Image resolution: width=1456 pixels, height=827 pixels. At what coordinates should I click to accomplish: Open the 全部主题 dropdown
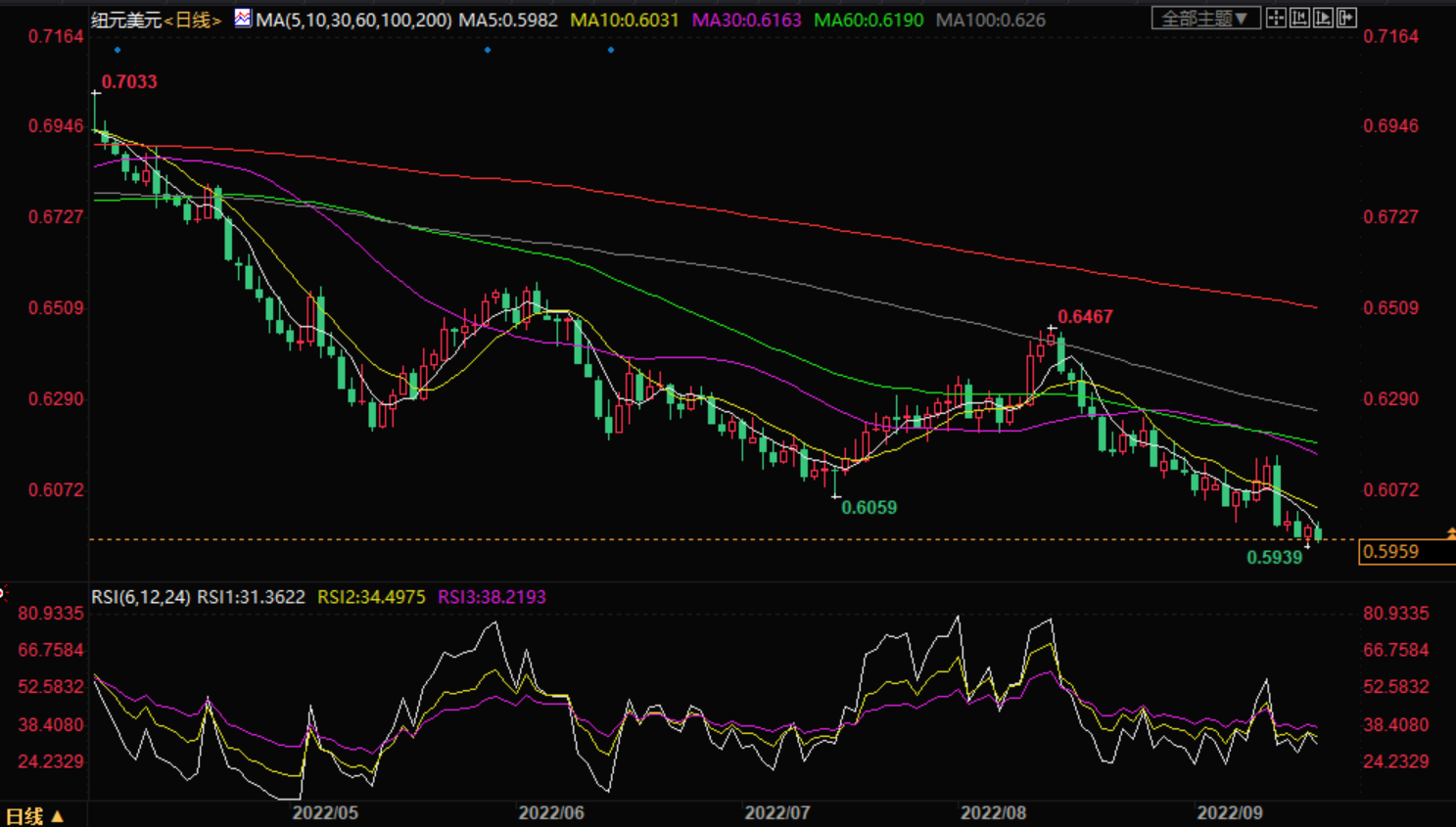coord(1204,19)
